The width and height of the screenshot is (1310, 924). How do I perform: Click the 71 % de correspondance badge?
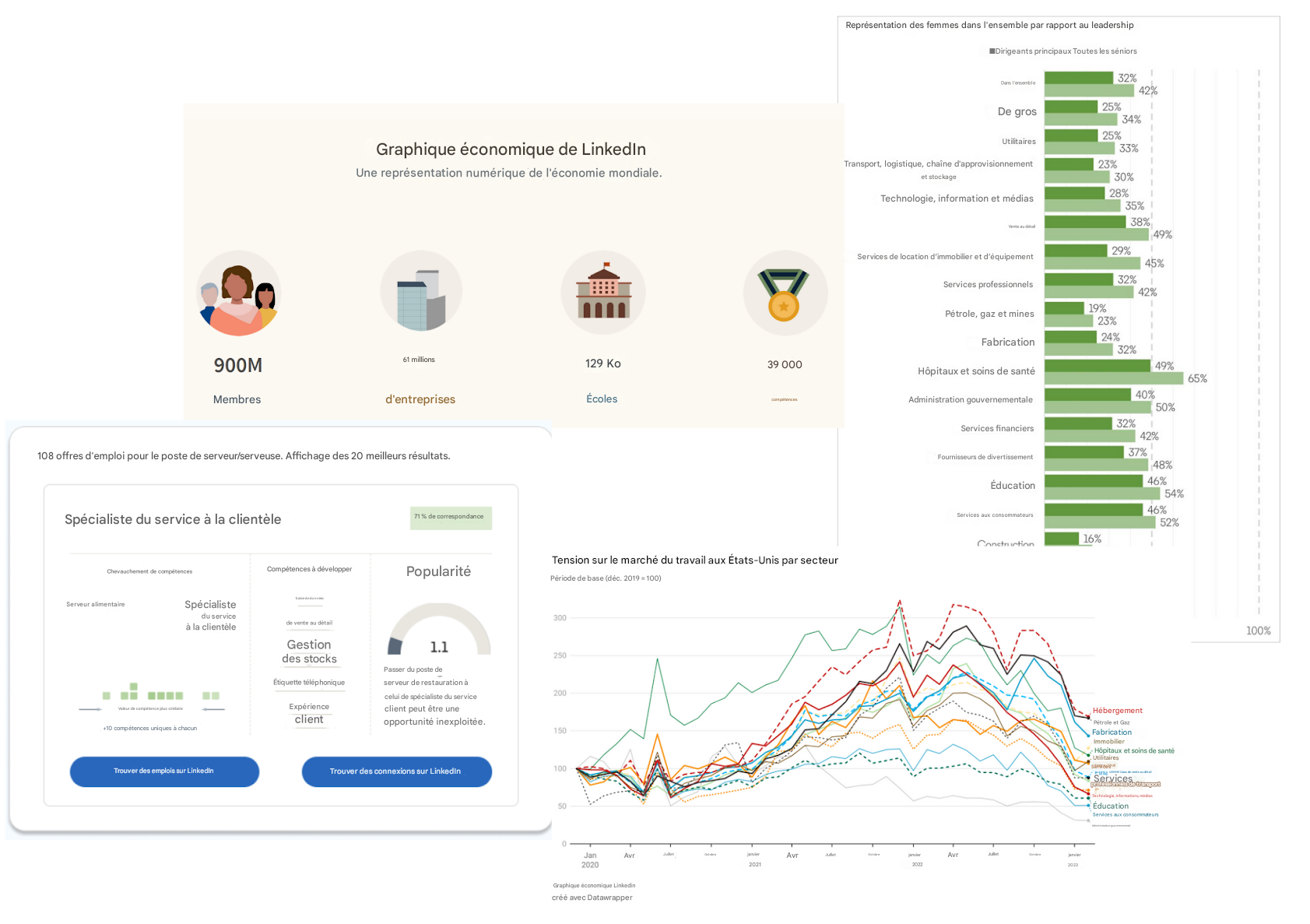tap(451, 518)
